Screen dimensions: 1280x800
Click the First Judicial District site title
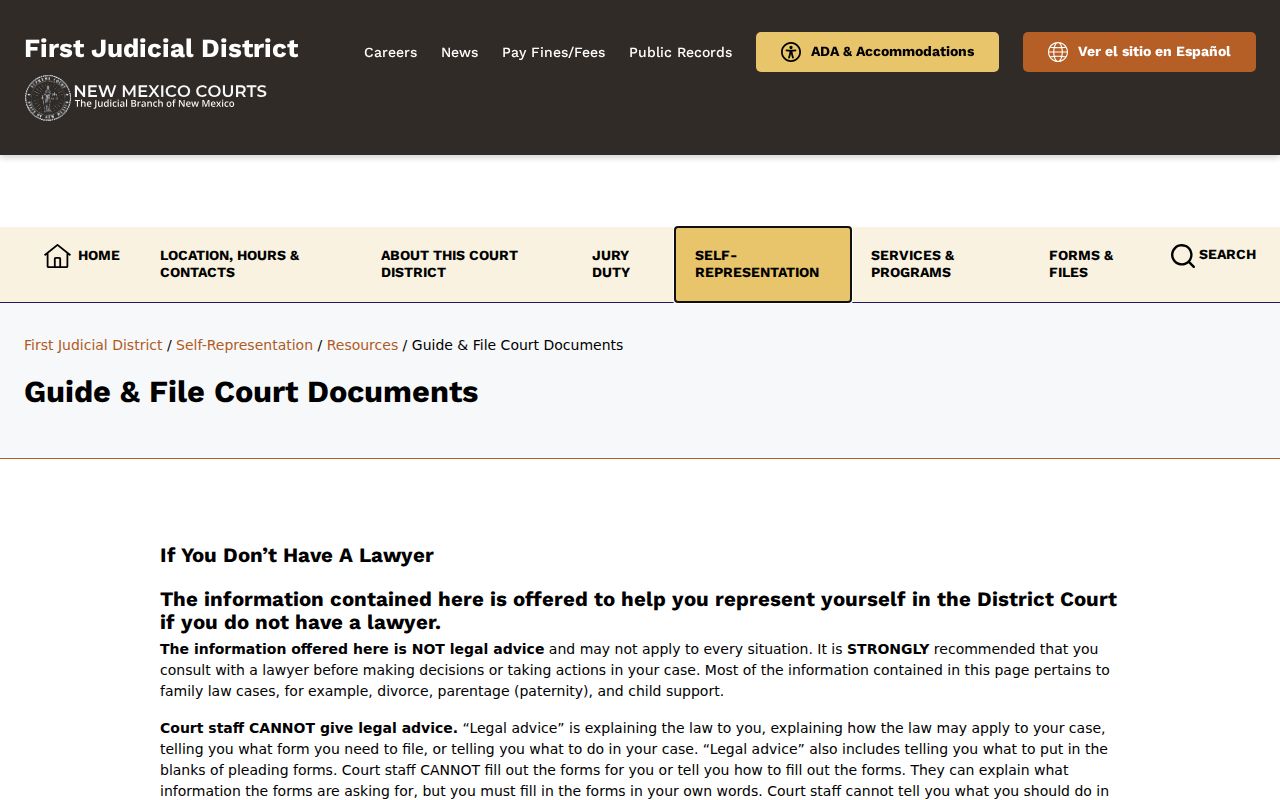(161, 48)
